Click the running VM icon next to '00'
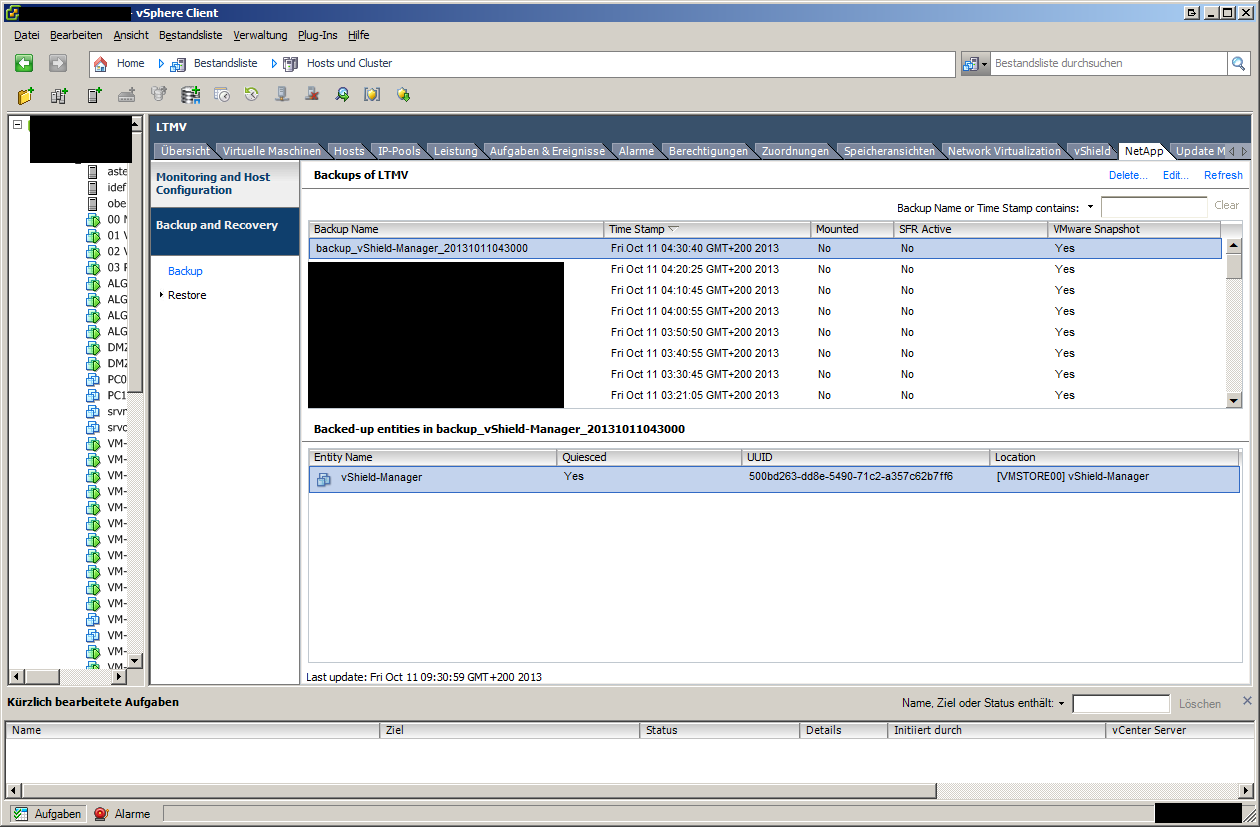The width and height of the screenshot is (1260, 827). [x=93, y=219]
